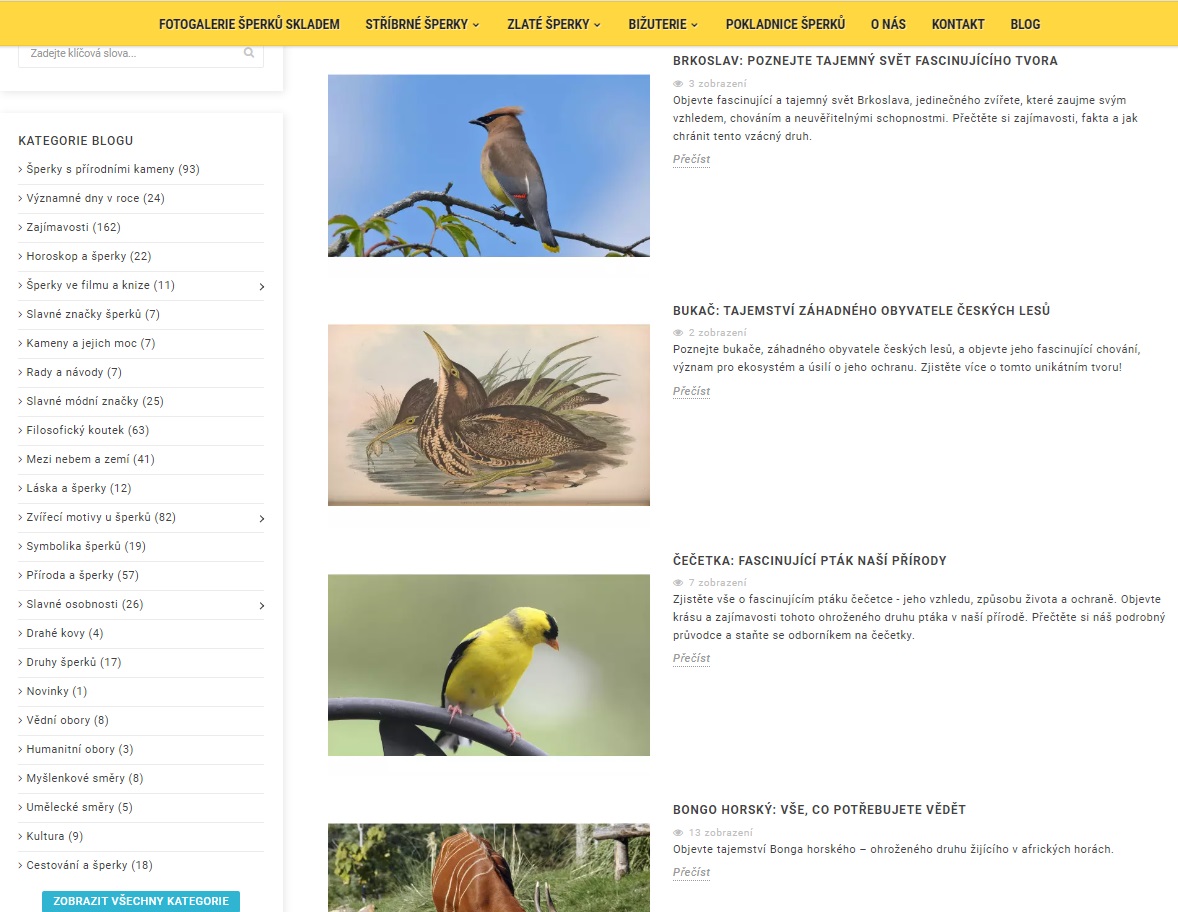Click Přečíst under the Brkoslav article
Image resolution: width=1178 pixels, height=912 pixels.
[x=691, y=159]
